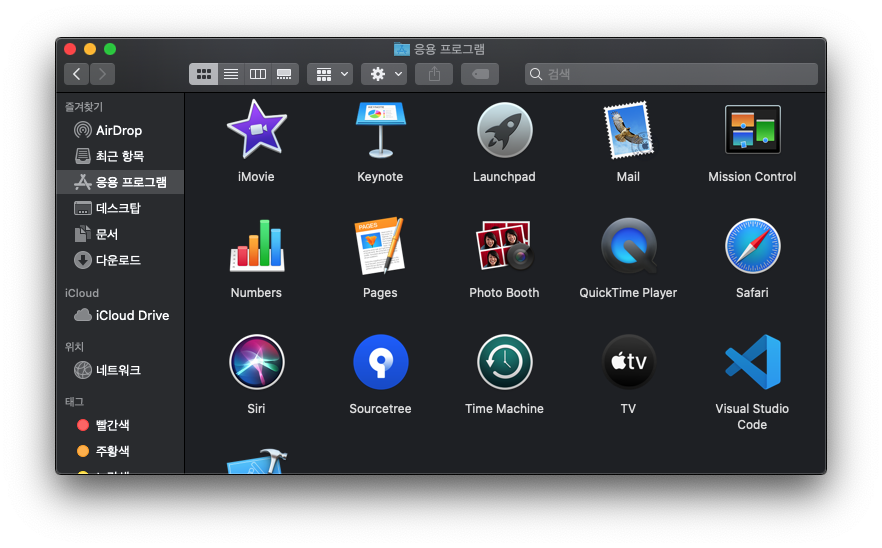This screenshot has height=548, width=882.
Task: Click the Time Machine icon
Action: pos(505,362)
